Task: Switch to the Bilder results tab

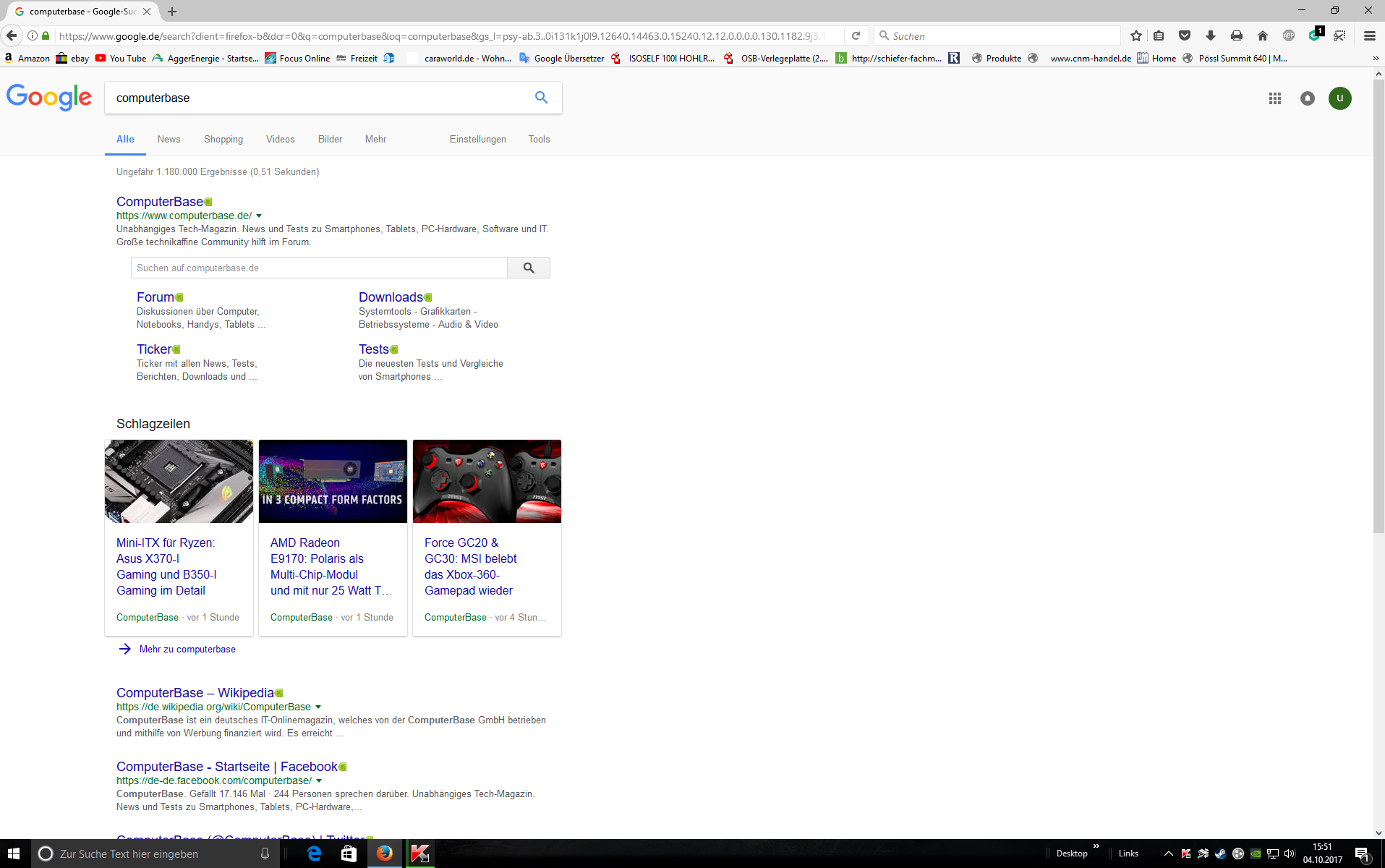Action: [x=330, y=139]
